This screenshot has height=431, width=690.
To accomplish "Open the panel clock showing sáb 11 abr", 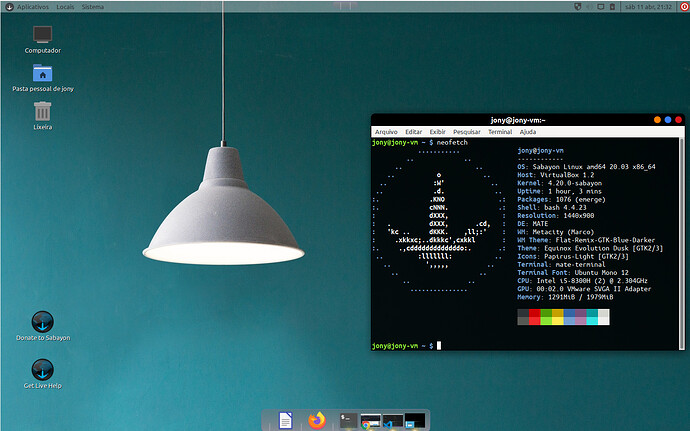I will click(x=649, y=7).
